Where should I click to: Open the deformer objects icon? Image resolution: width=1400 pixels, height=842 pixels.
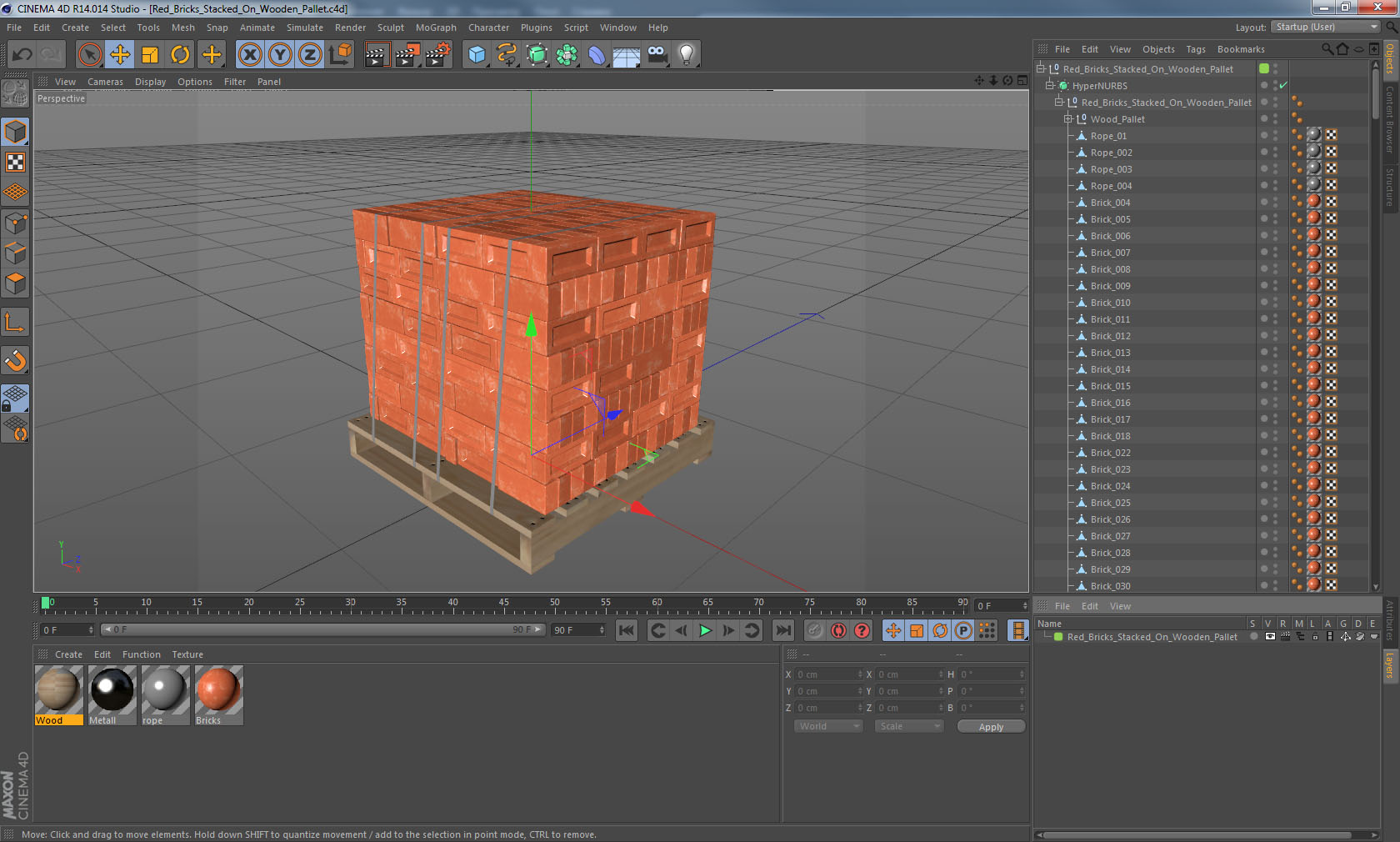click(597, 55)
